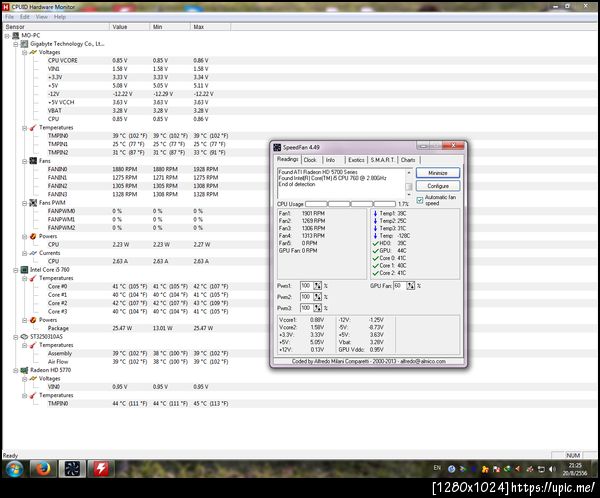600x498 pixels.
Task: Click the SpeedFan detection log scrollbar
Action: [x=409, y=184]
